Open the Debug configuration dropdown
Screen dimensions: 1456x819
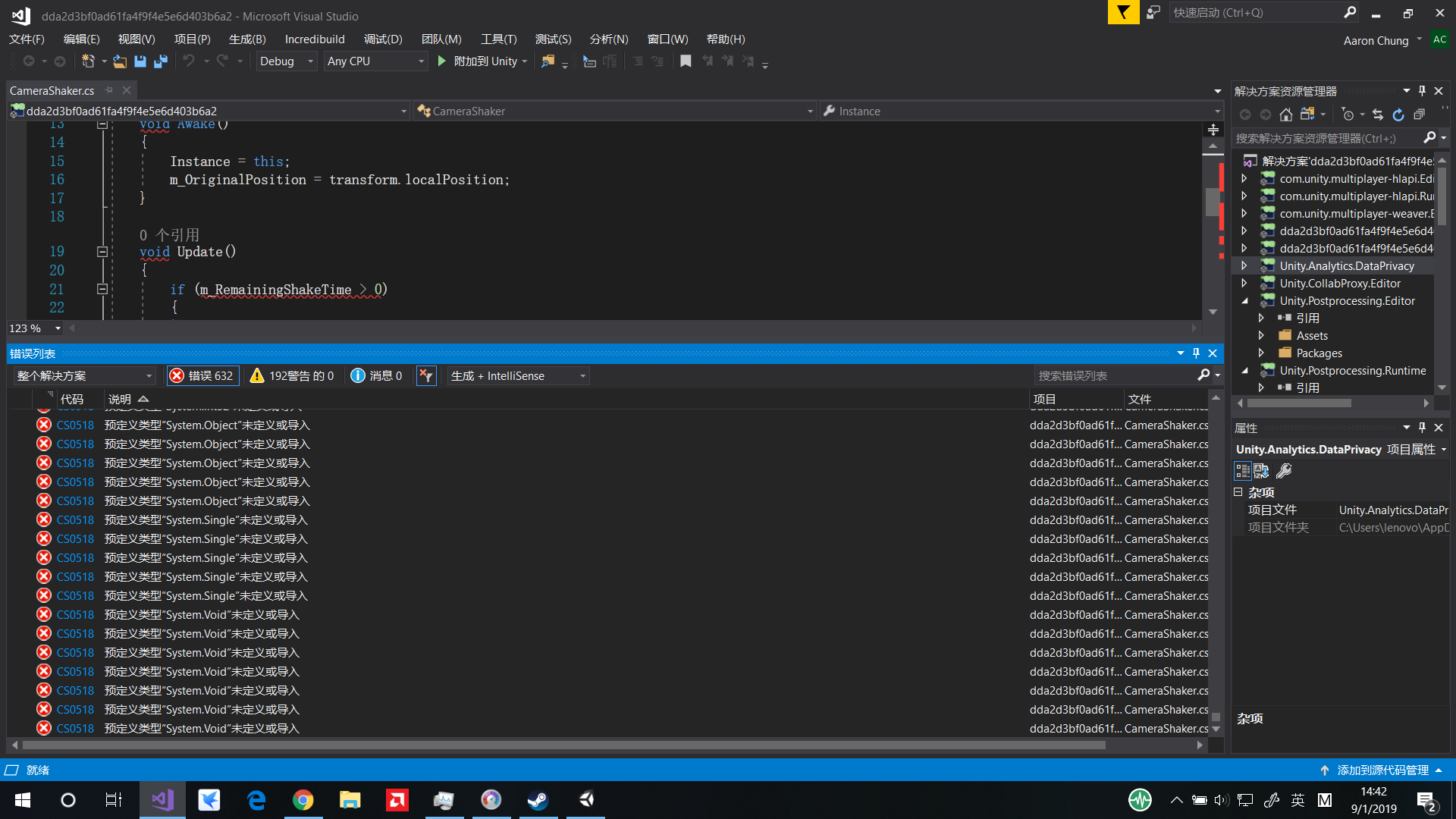(x=286, y=61)
